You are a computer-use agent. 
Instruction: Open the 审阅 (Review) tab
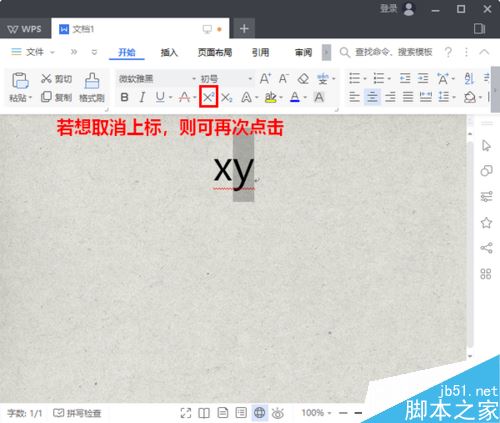click(303, 52)
